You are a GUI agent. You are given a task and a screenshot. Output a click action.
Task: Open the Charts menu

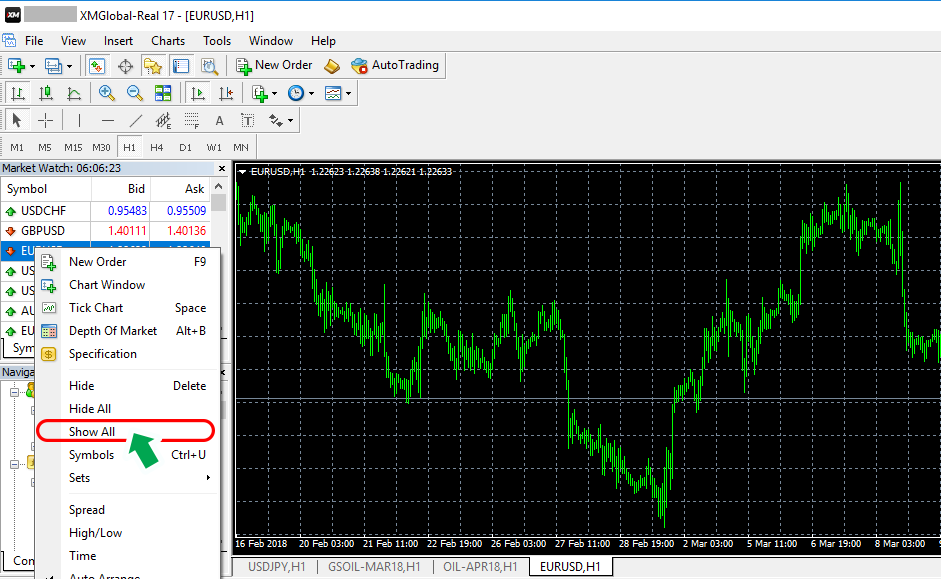click(x=168, y=41)
